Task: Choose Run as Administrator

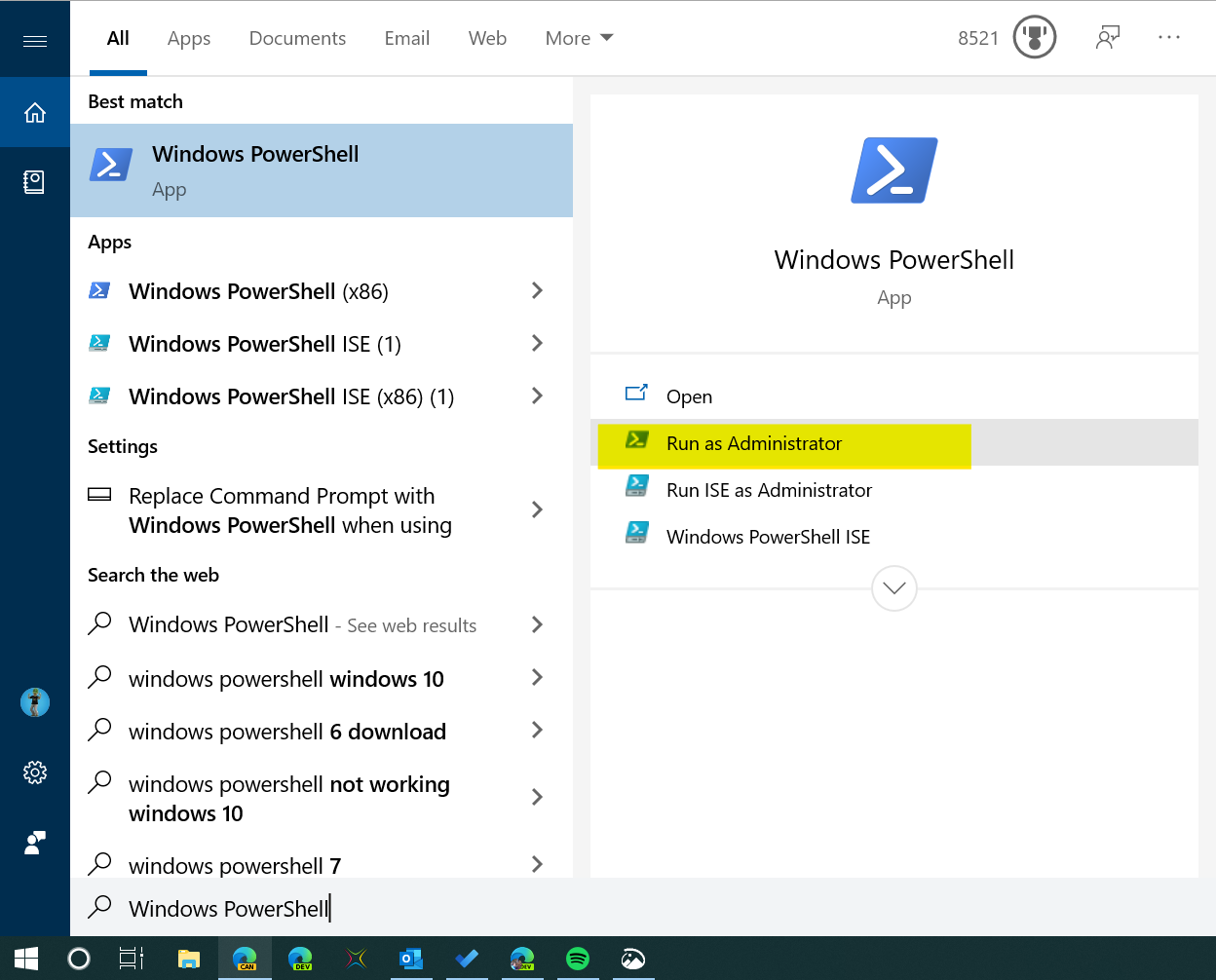Action: coord(894,442)
